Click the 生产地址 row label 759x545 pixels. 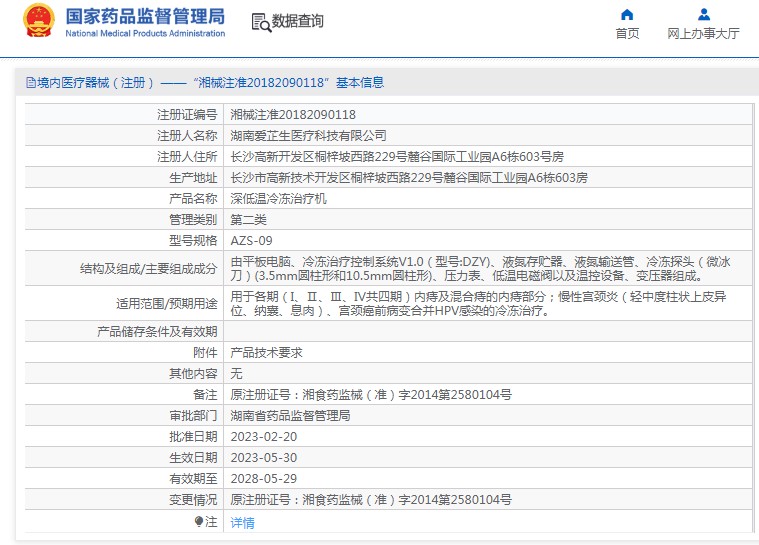click(x=193, y=178)
